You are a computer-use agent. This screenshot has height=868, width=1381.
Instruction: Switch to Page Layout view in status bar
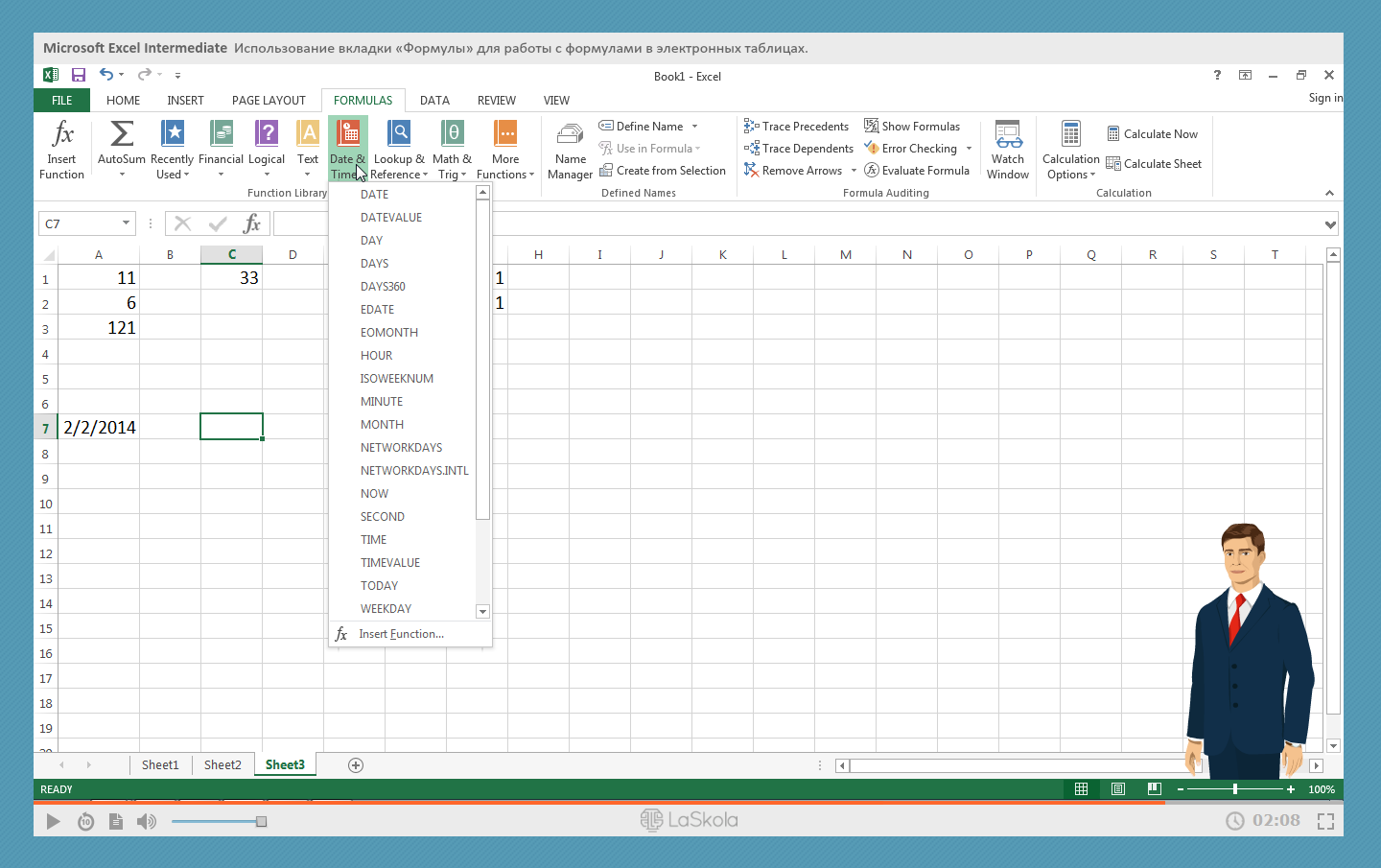1118,789
